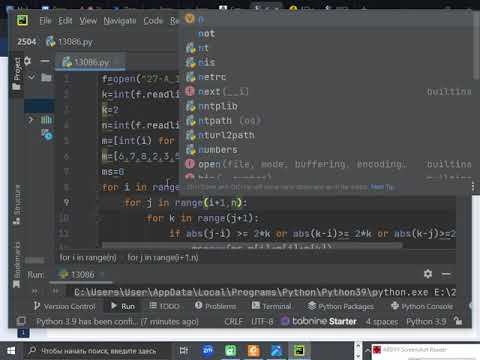Click 'Python 3.9 has been confi...' status message

click(117, 322)
